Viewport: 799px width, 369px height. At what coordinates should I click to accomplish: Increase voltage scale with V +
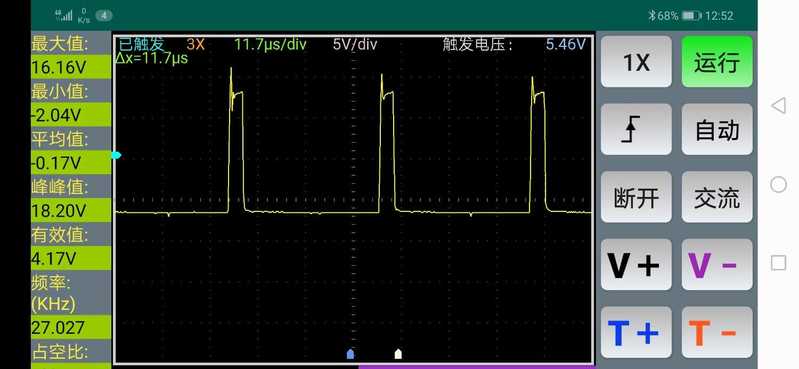point(636,265)
